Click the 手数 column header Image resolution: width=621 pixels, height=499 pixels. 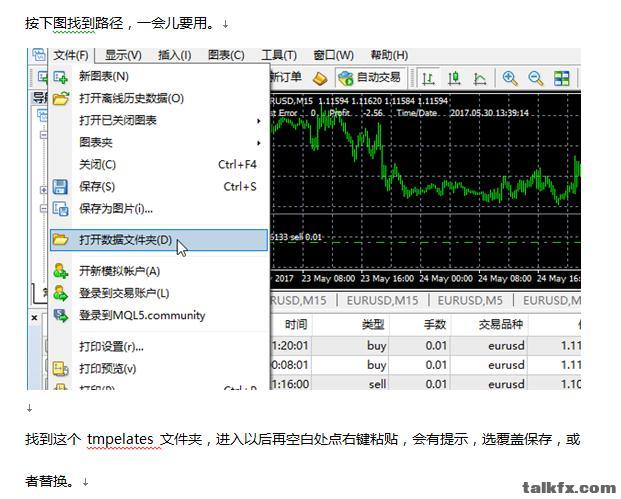pos(434,325)
